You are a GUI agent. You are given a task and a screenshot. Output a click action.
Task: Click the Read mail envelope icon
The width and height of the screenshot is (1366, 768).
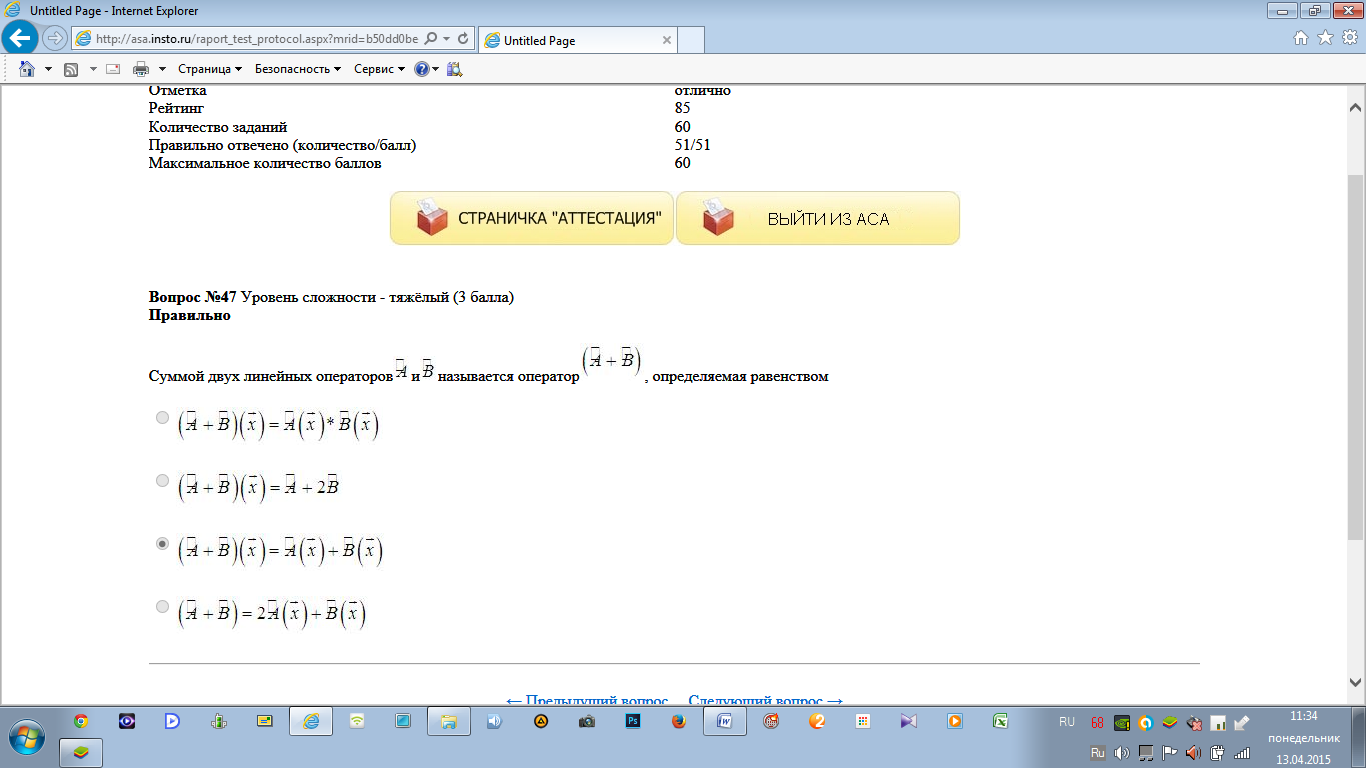click(113, 69)
